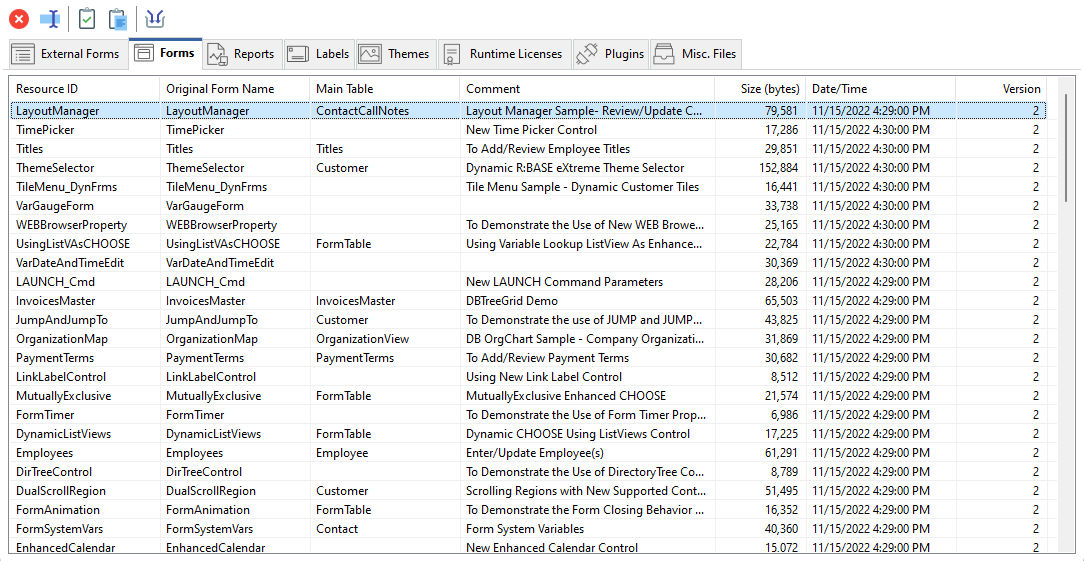Click the Contact main table cell
The width and height of the screenshot is (1084, 561).
pyautogui.click(x=337, y=529)
